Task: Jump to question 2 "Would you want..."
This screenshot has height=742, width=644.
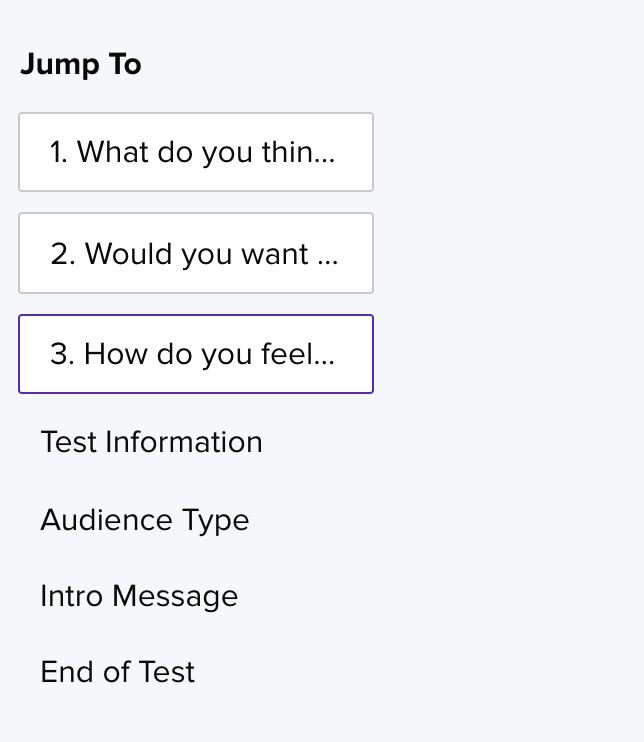Action: pyautogui.click(x=195, y=253)
